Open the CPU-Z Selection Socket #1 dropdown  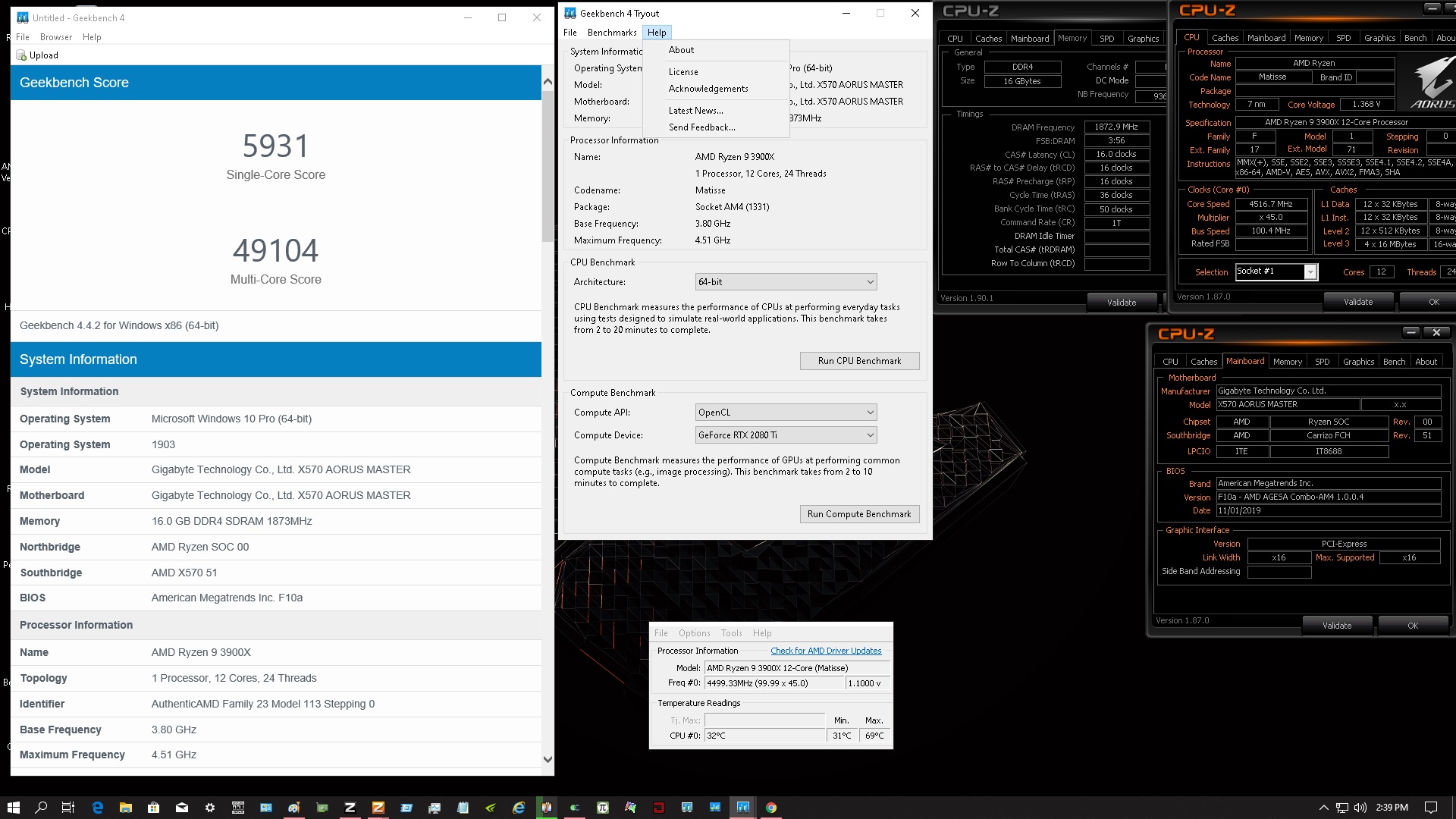(1276, 271)
